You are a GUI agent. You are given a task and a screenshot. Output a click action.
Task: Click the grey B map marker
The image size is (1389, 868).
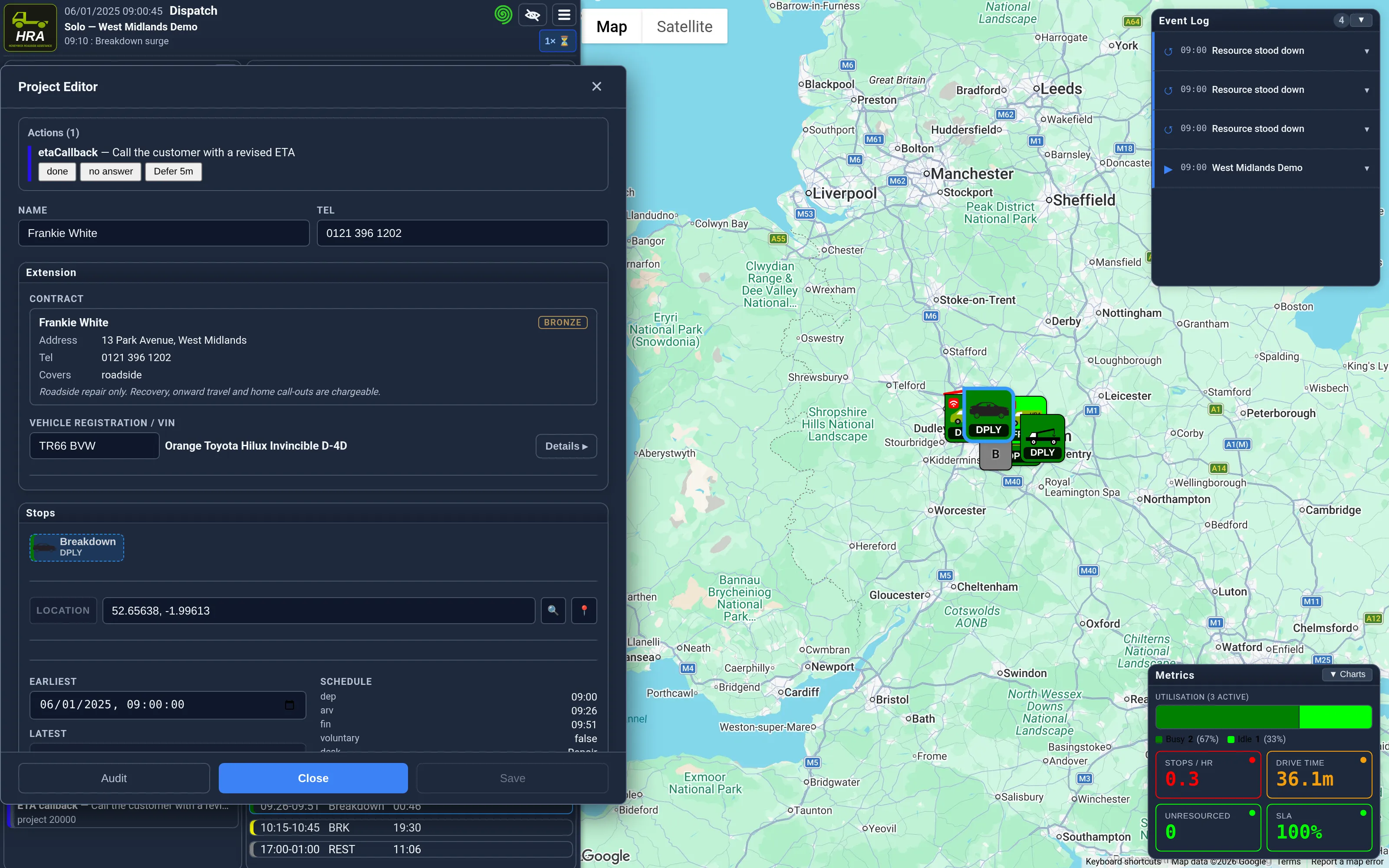tap(995, 455)
